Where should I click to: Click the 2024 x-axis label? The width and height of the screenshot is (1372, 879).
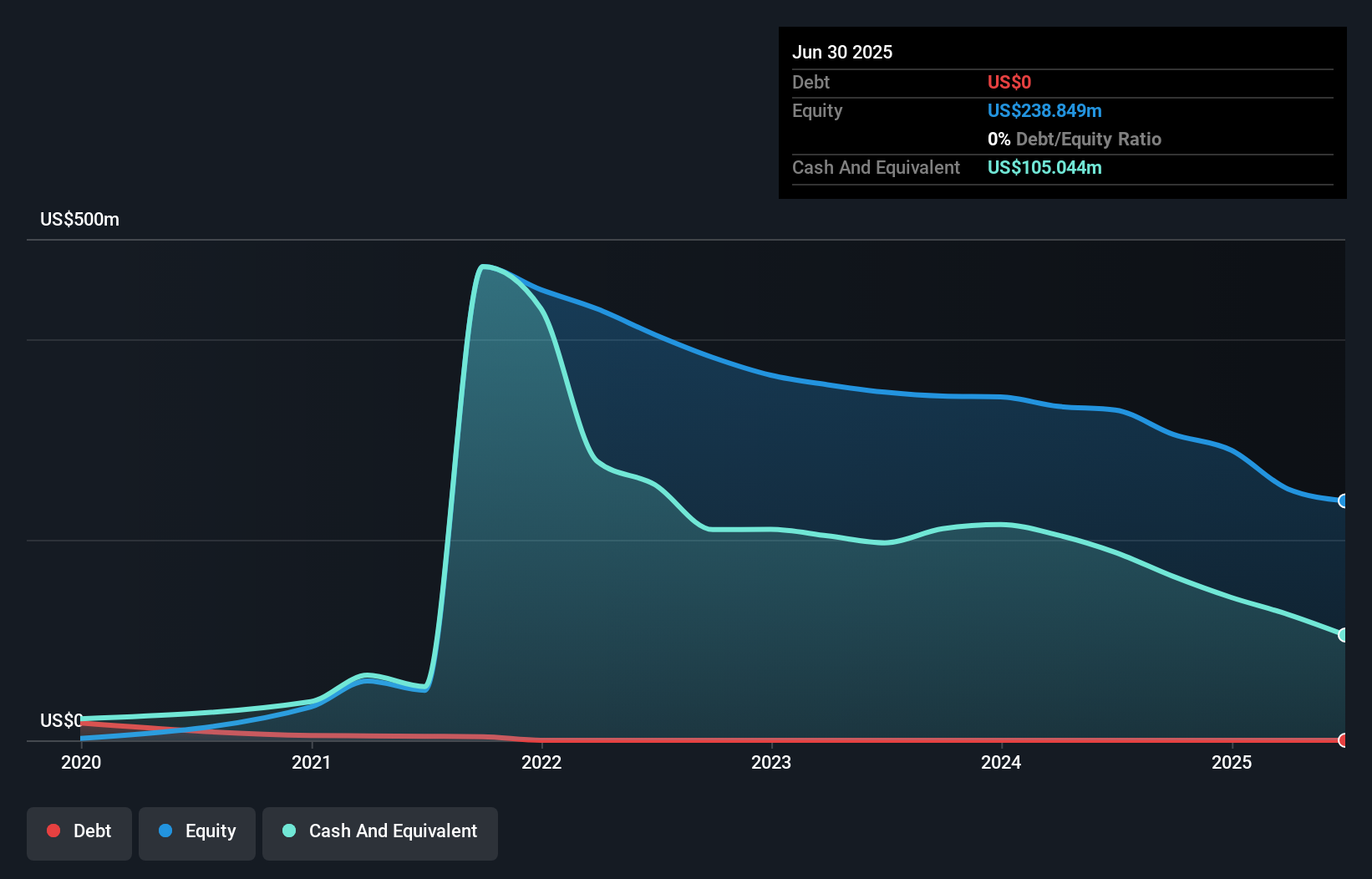pos(1001,762)
